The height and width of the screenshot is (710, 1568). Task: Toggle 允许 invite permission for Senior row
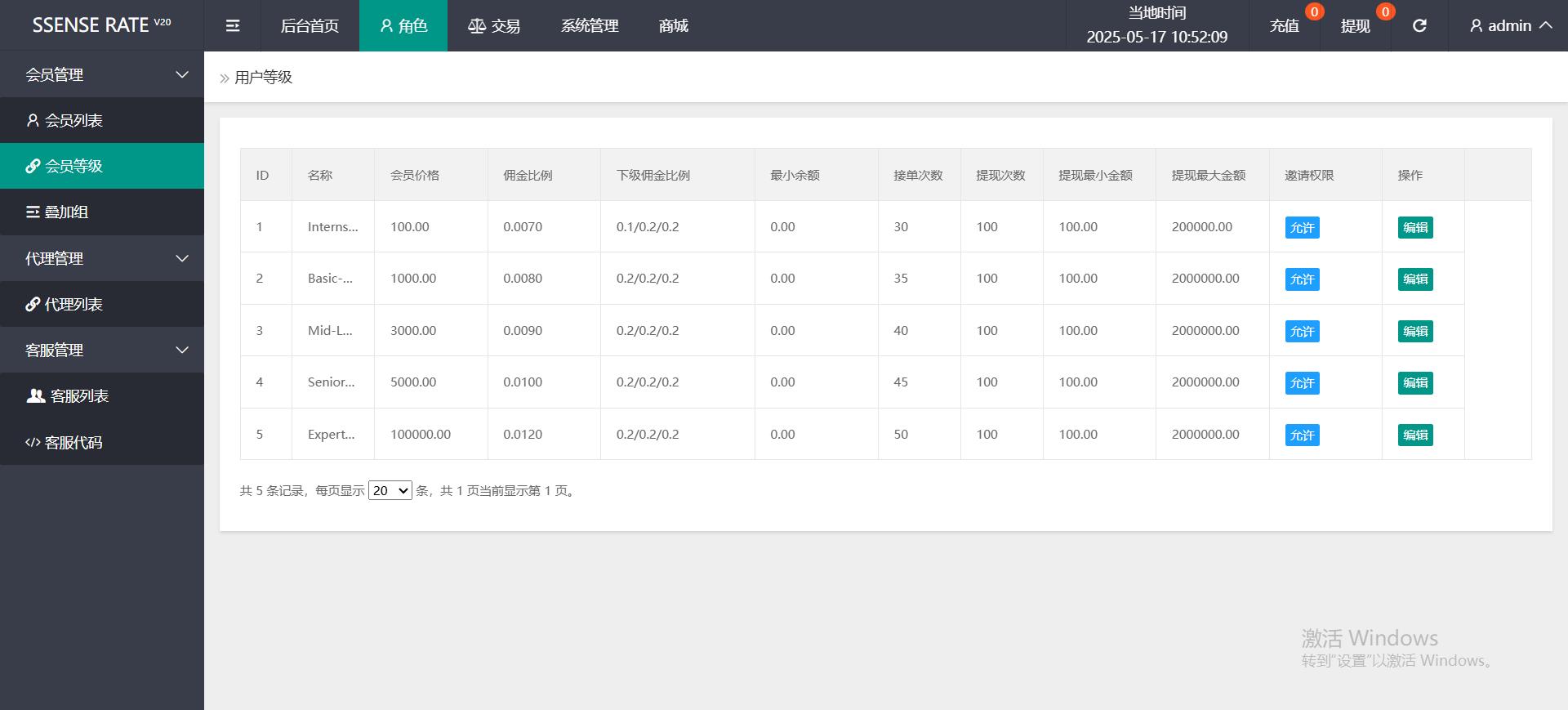[x=1302, y=383]
